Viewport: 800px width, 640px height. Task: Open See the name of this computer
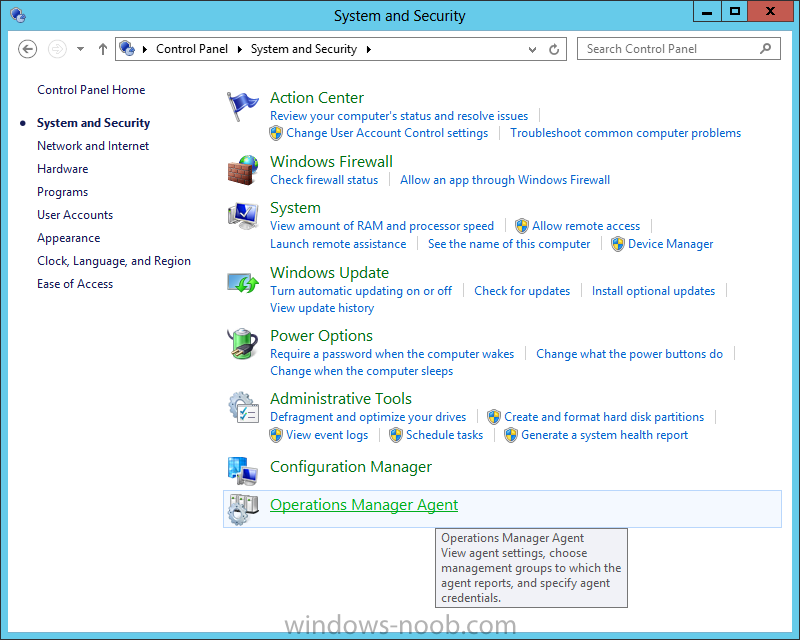509,244
